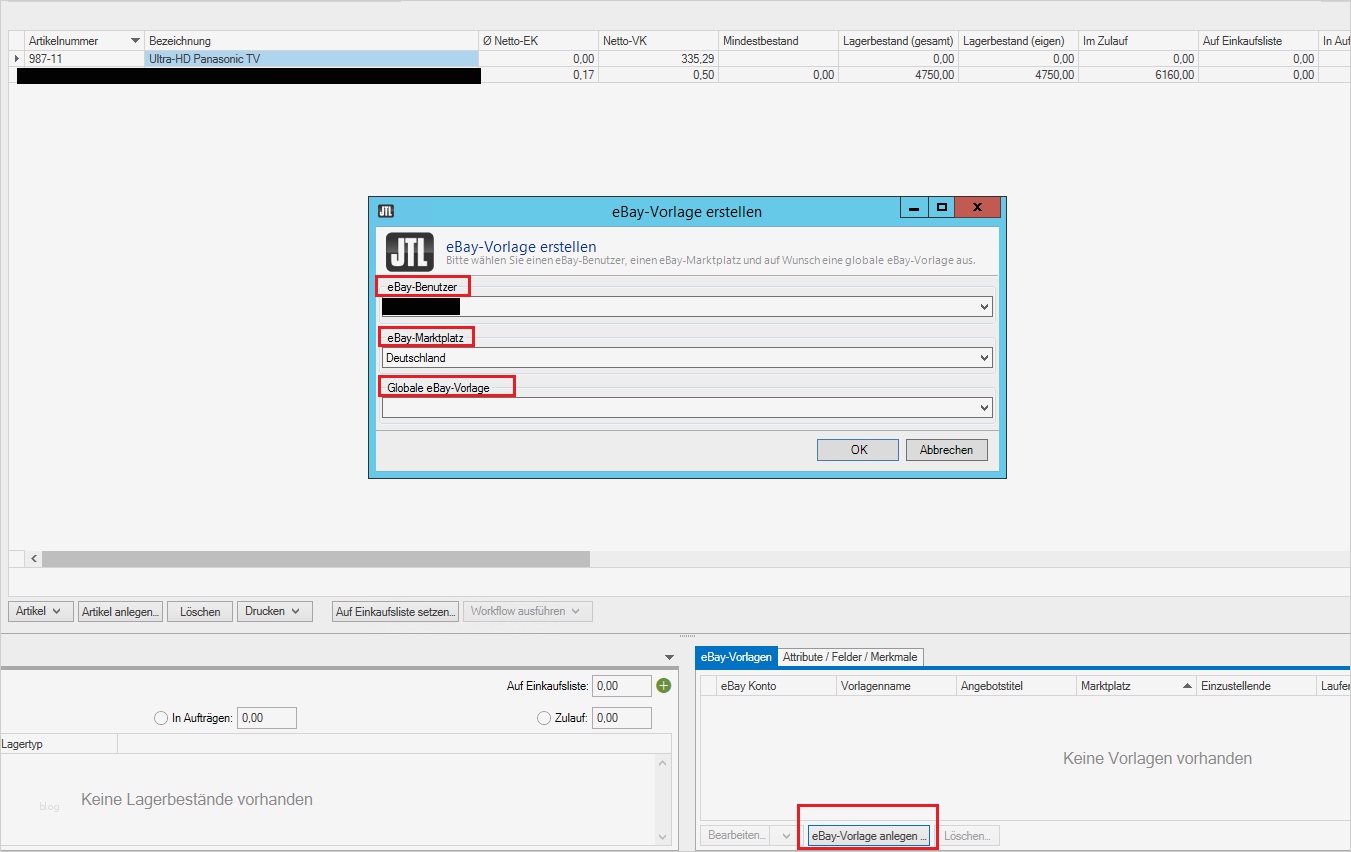
Task: Click the horizontal scrollbar thumb of the article table
Action: [x=315, y=559]
